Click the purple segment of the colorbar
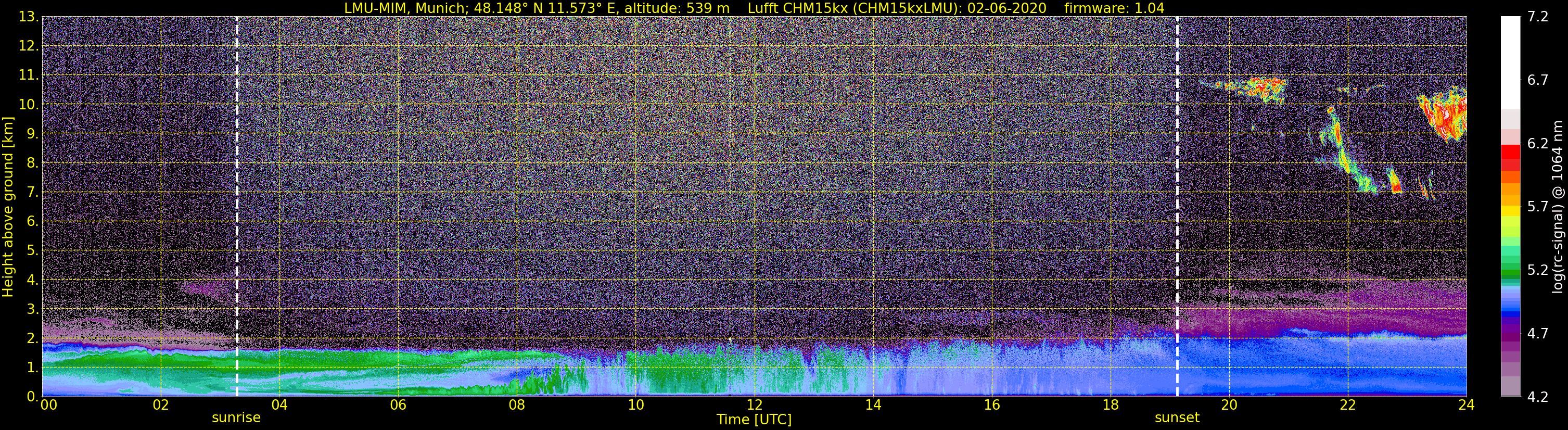The image size is (1568, 430). point(1510,338)
